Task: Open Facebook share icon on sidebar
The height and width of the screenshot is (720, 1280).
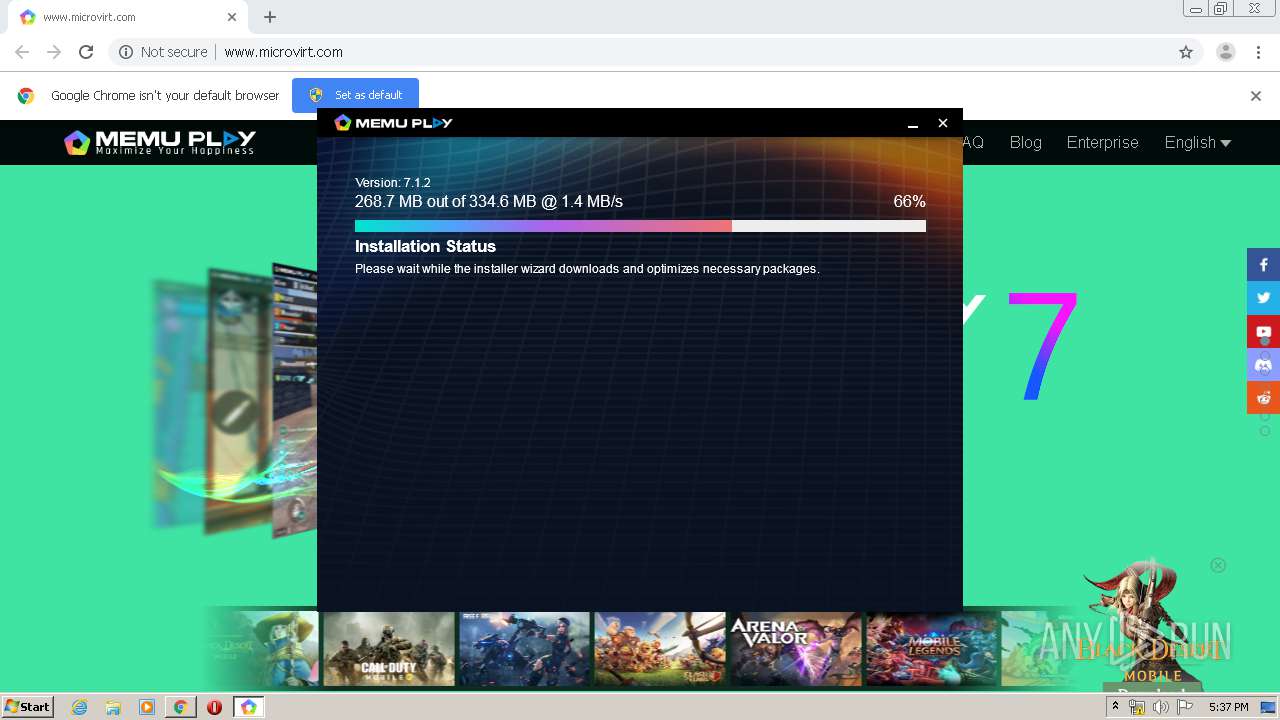Action: 1263,265
